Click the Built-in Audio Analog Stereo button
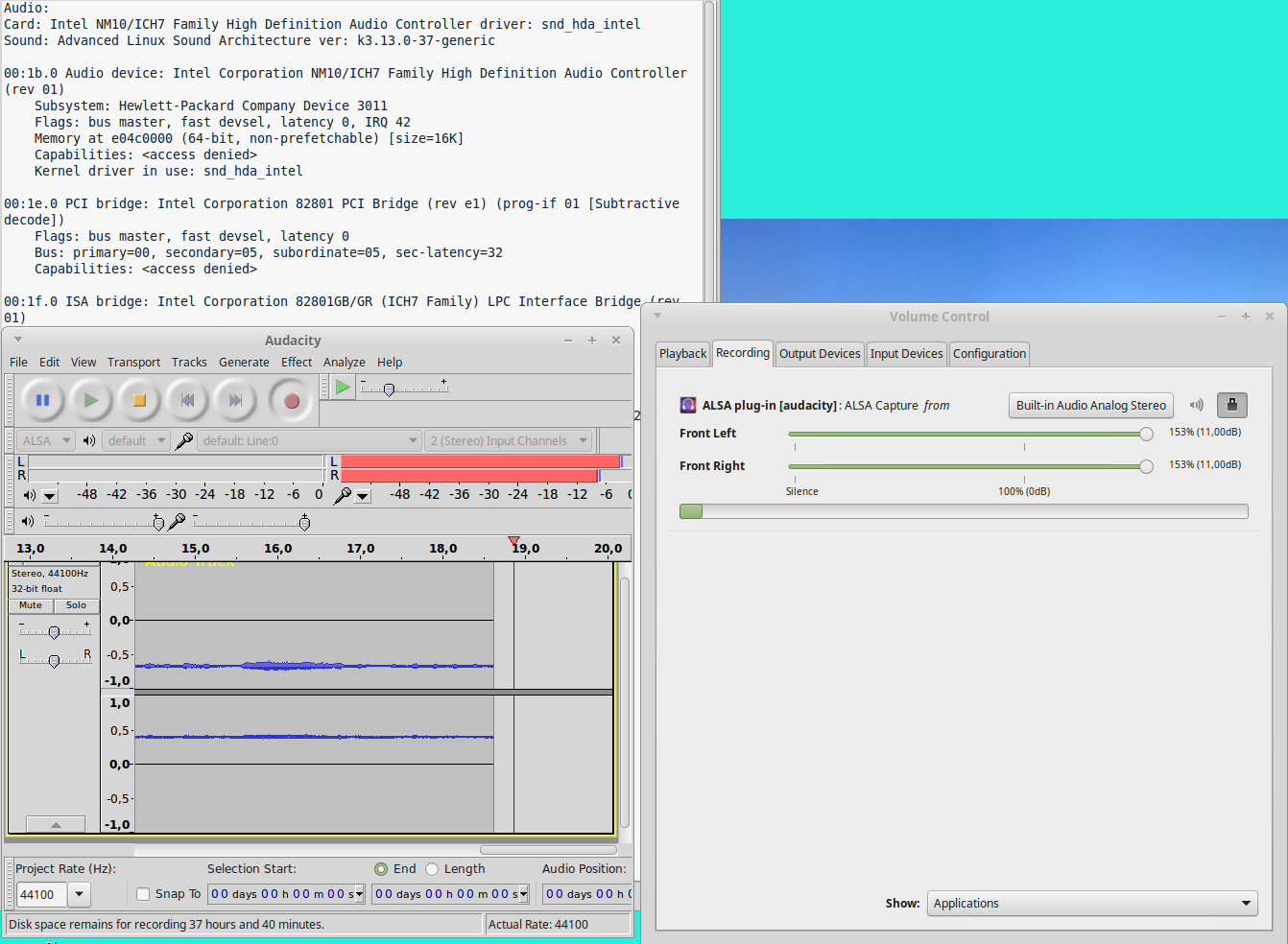 (1091, 406)
